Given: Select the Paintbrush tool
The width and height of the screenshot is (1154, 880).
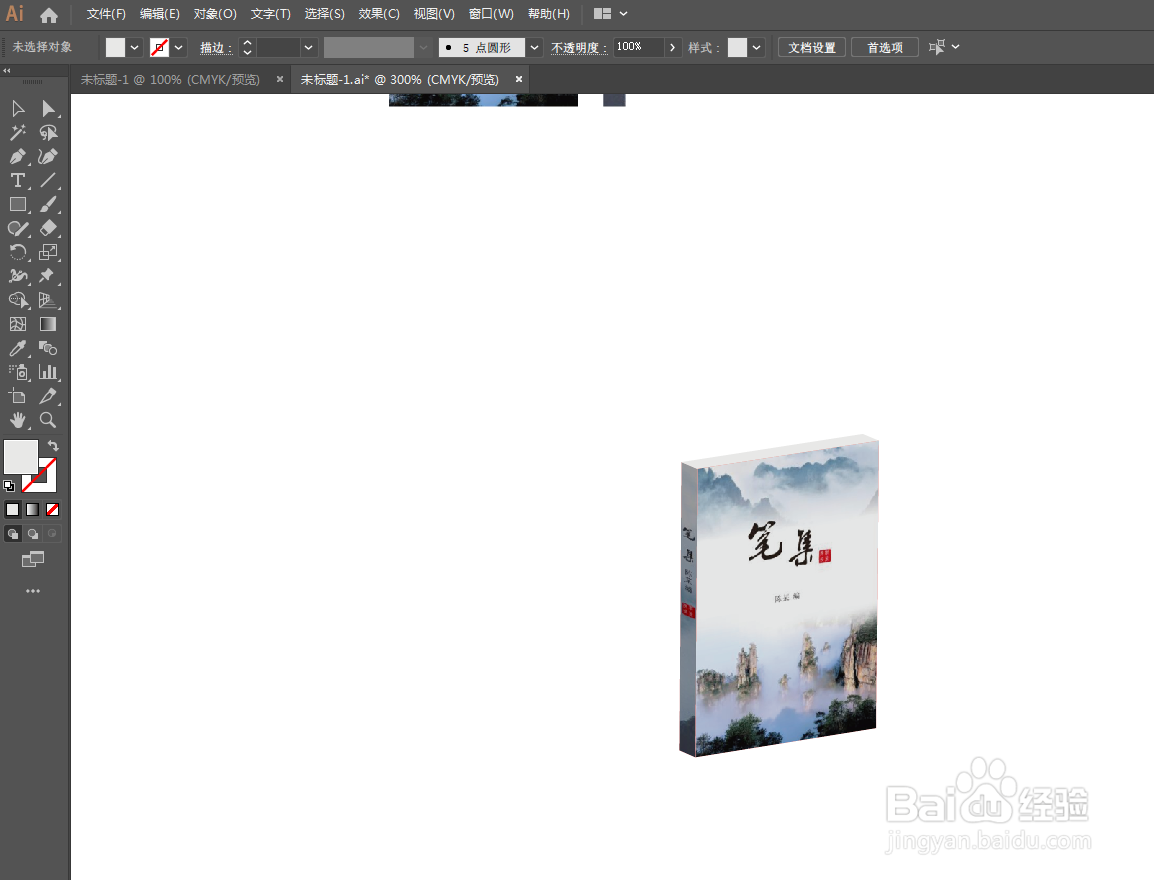Looking at the screenshot, I should point(49,205).
